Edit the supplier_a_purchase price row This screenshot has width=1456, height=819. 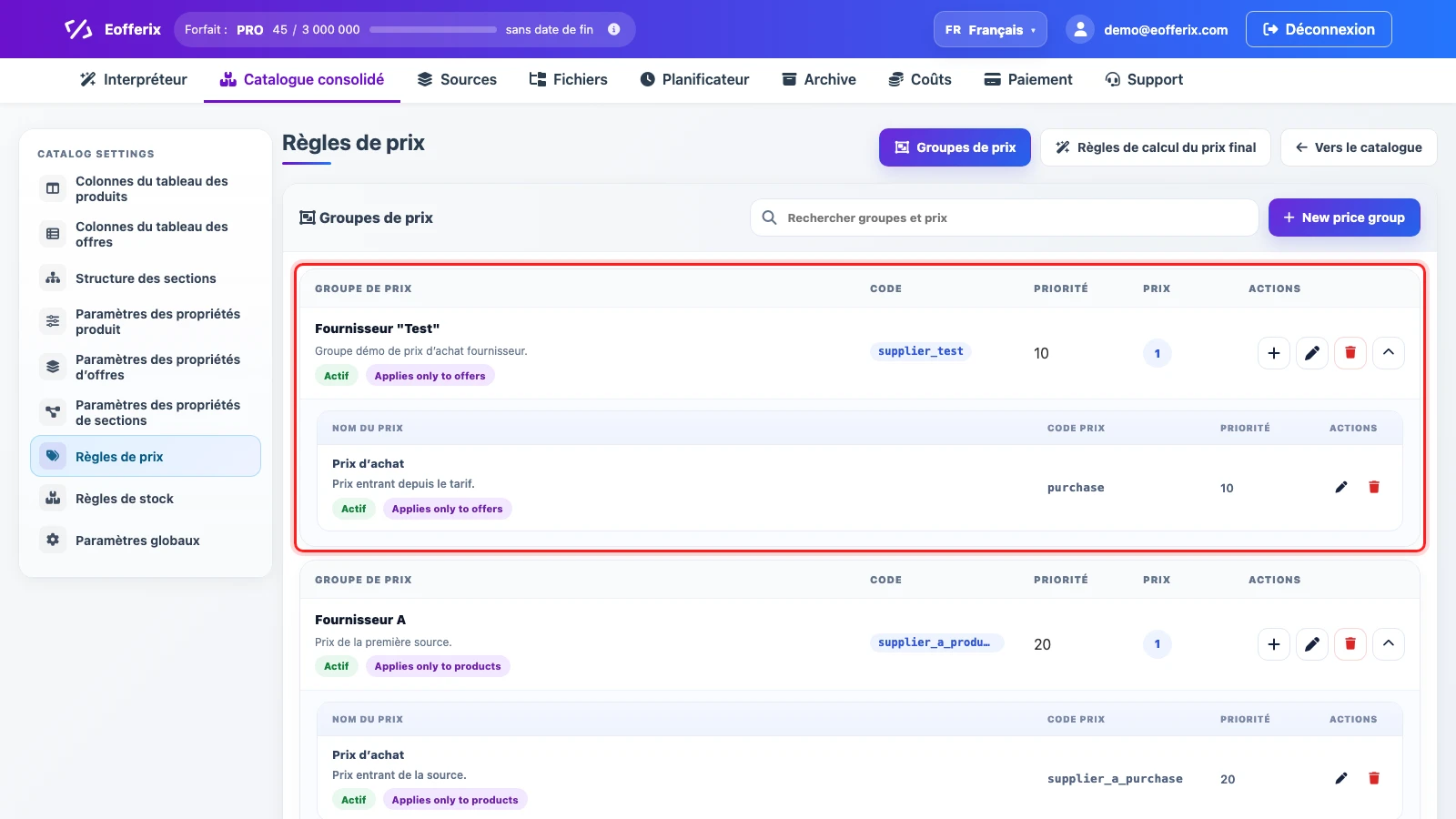point(1341,779)
